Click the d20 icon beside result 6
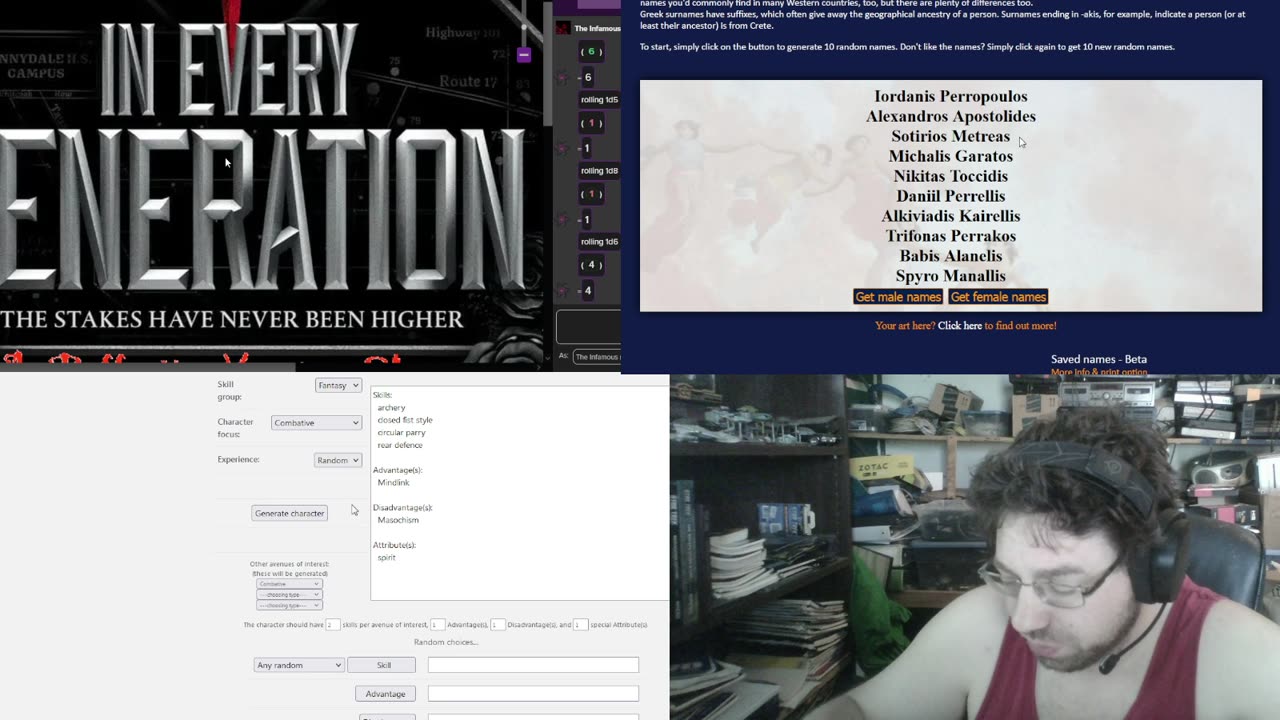 click(562, 77)
